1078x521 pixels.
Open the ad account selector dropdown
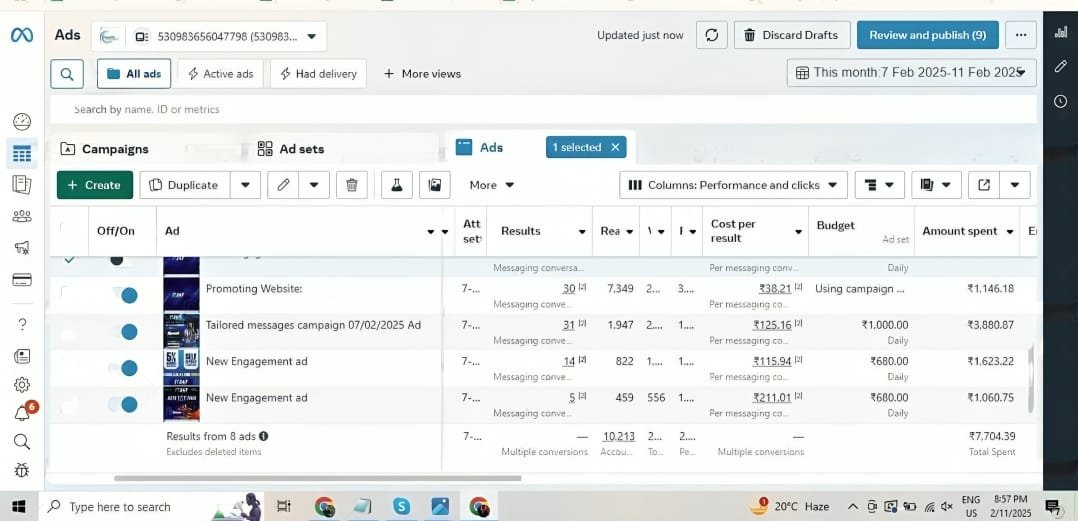[209, 36]
